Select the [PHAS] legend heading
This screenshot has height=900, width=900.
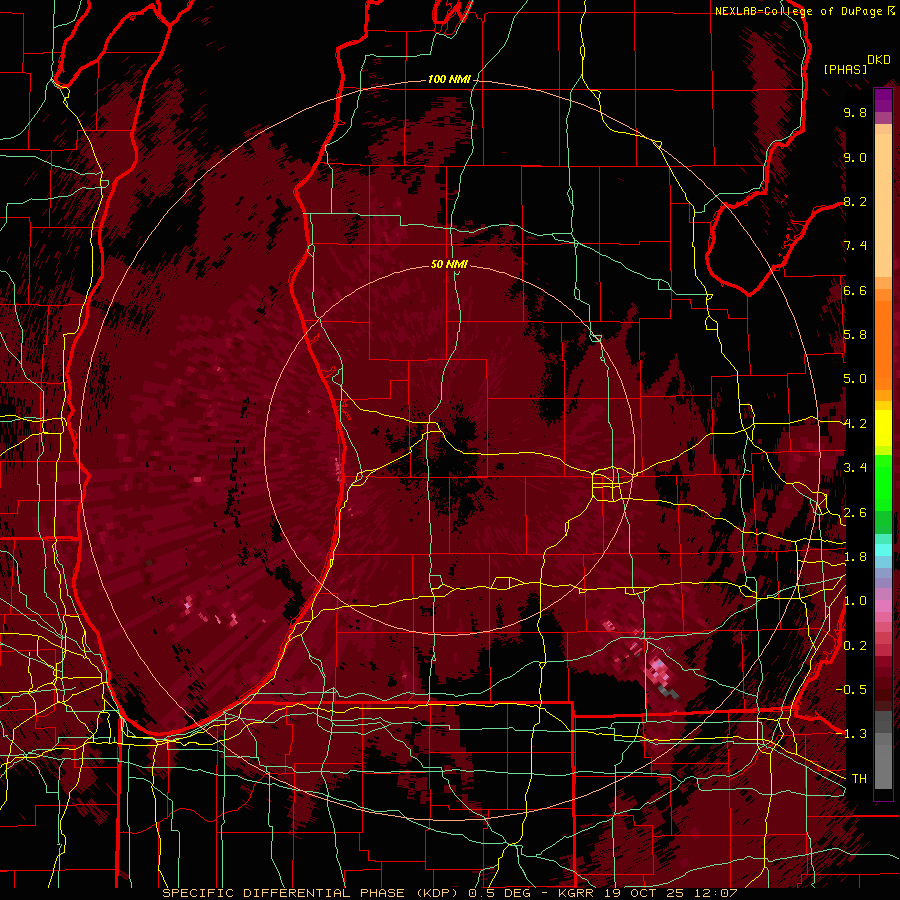(845, 69)
